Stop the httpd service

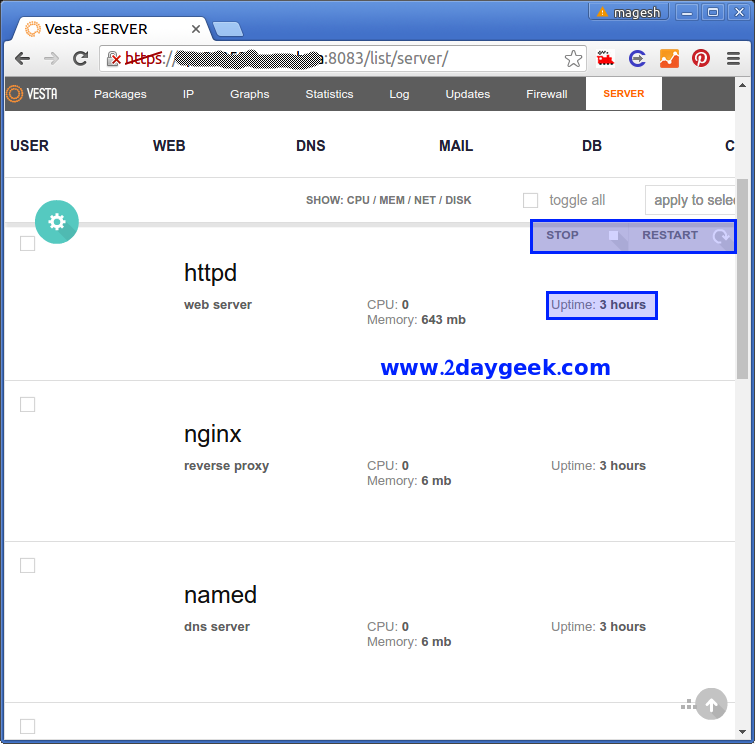581,235
